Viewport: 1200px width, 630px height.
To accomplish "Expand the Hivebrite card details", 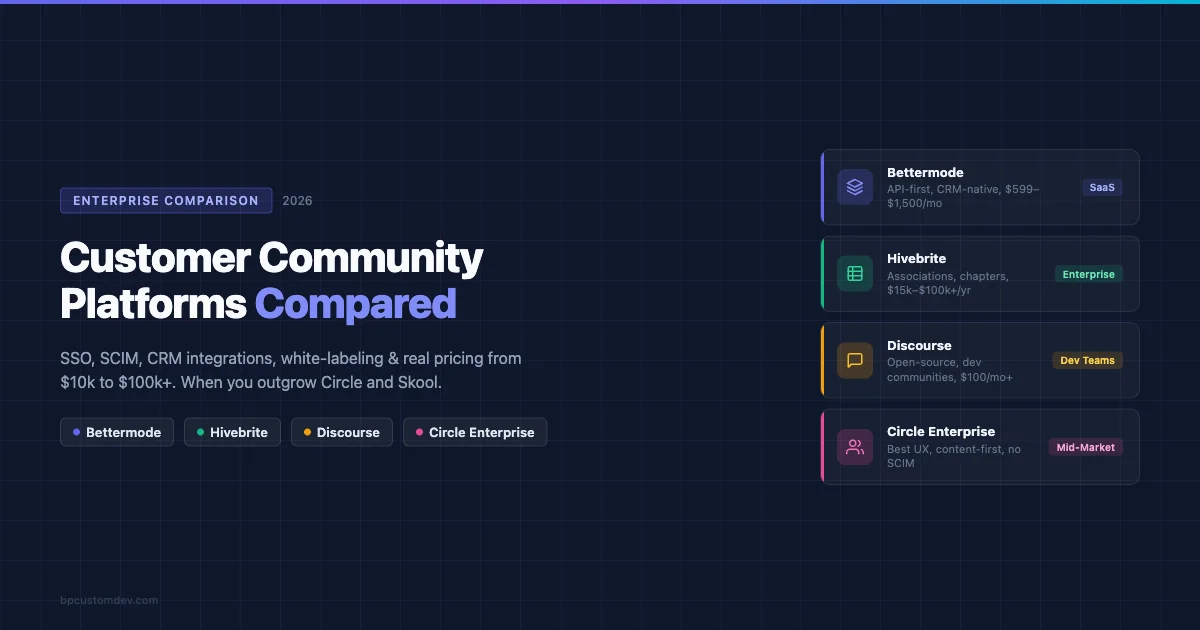I will click(980, 273).
